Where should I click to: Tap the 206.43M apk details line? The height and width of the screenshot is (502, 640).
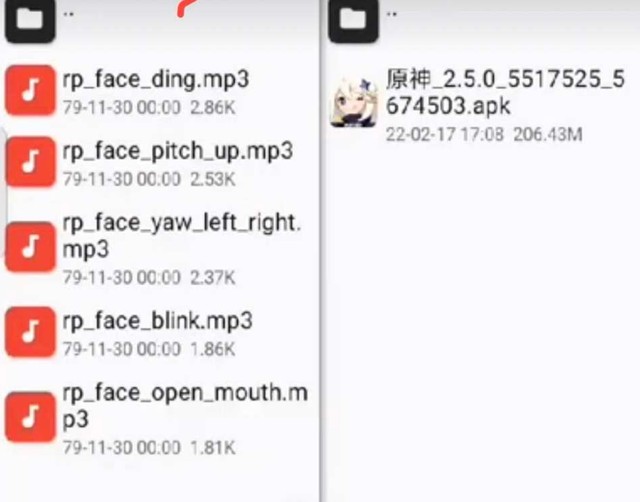(x=484, y=134)
